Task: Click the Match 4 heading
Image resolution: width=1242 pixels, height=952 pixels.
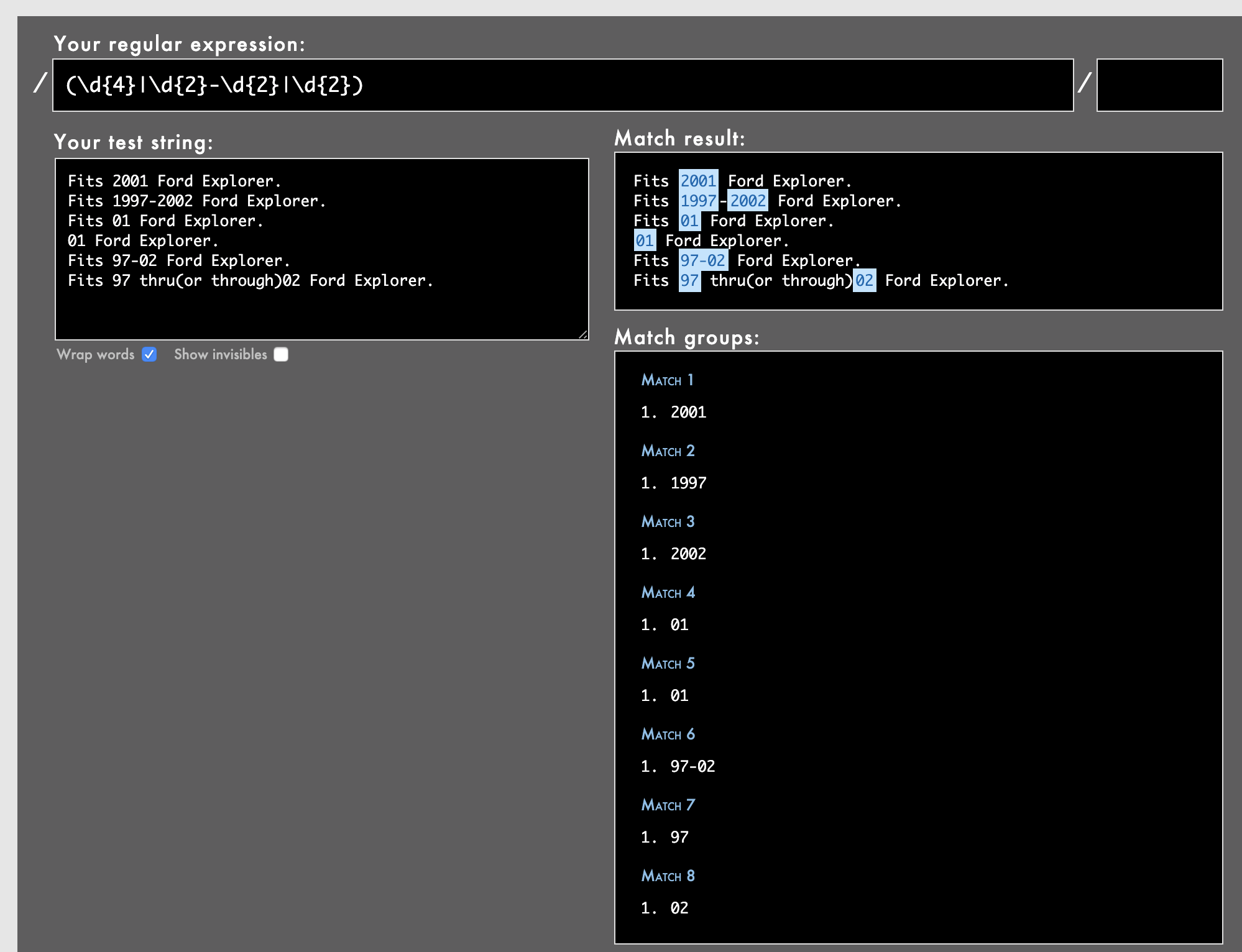Action: click(x=668, y=592)
